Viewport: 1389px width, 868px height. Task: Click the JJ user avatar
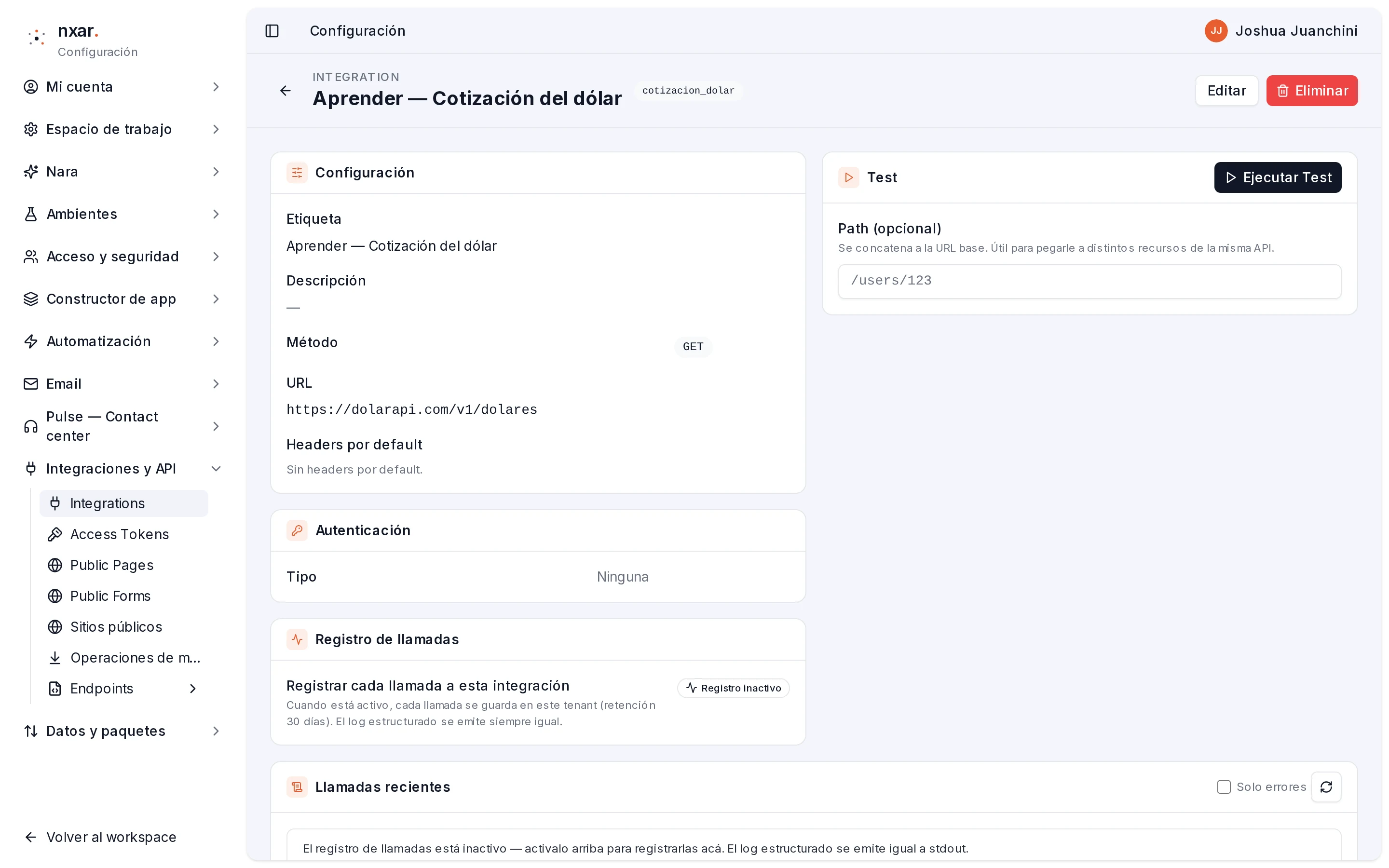coord(1216,31)
